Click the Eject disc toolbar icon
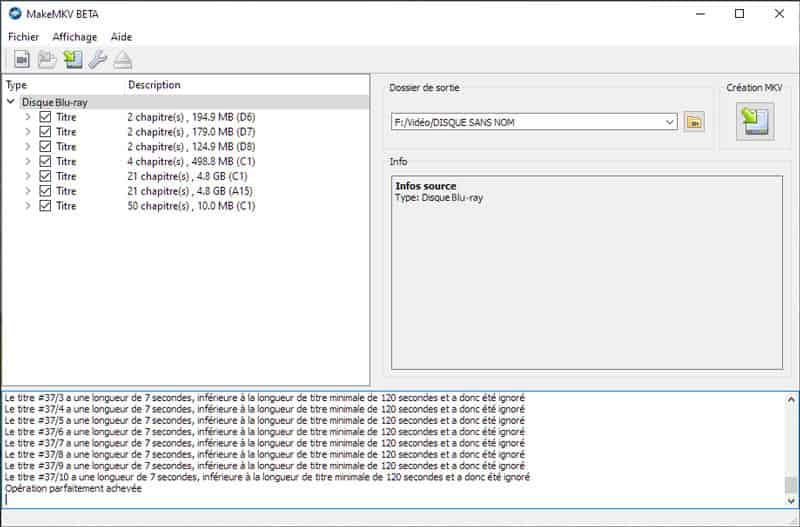The height and width of the screenshot is (527, 800). point(122,60)
